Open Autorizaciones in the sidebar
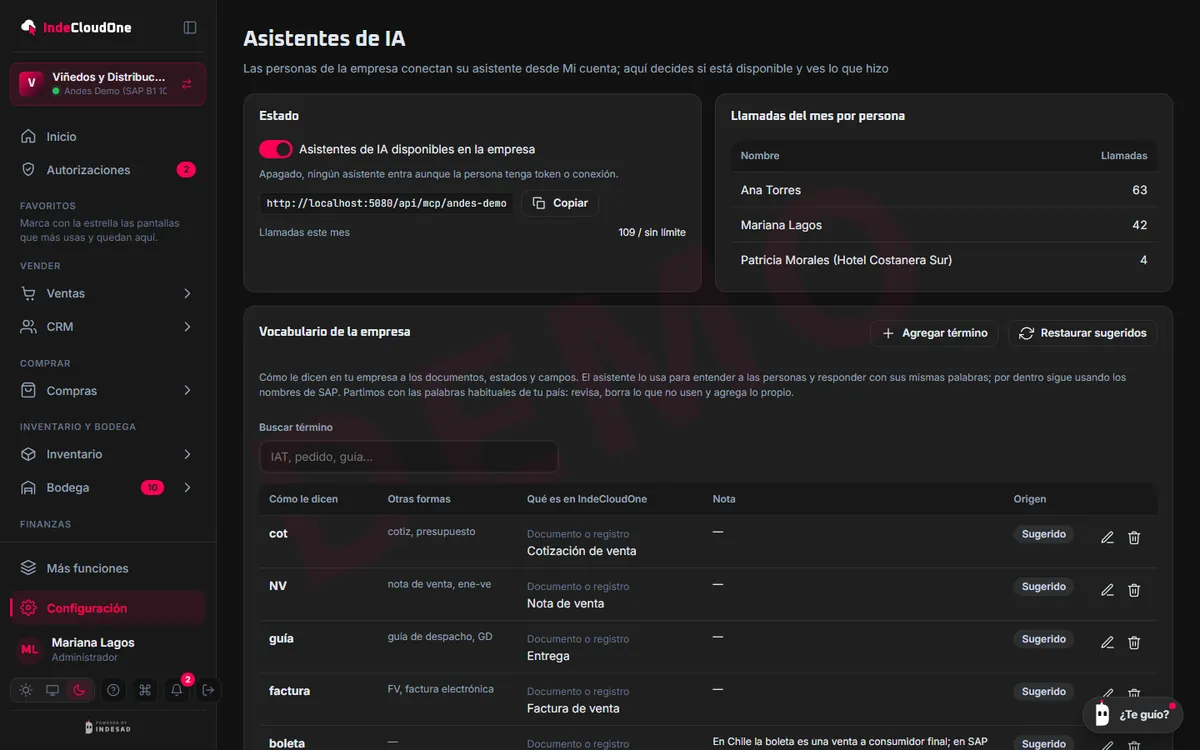Viewport: 1200px width, 750px height. click(108, 170)
